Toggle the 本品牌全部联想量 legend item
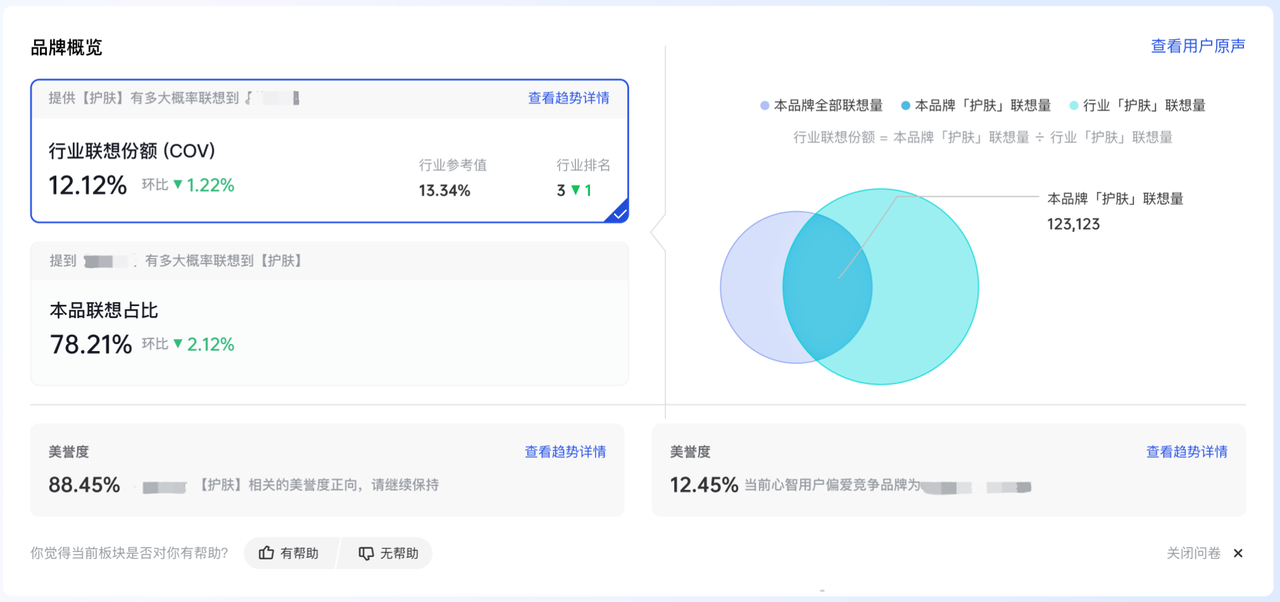 click(x=821, y=105)
